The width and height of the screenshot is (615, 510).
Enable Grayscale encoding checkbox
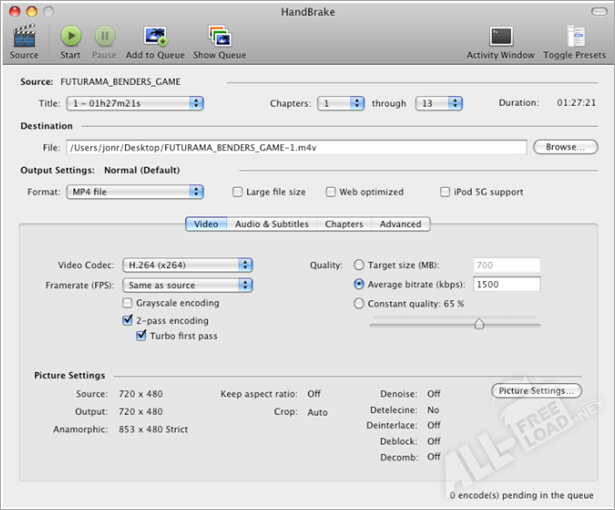(x=127, y=303)
